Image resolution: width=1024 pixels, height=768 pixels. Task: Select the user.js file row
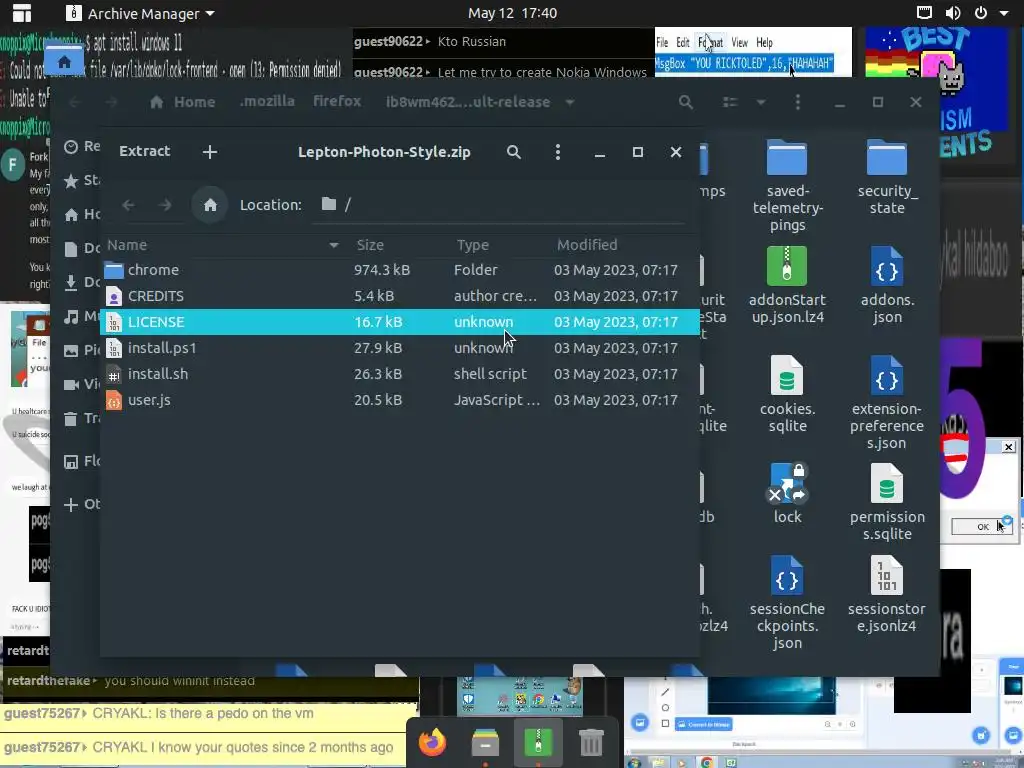click(399, 400)
